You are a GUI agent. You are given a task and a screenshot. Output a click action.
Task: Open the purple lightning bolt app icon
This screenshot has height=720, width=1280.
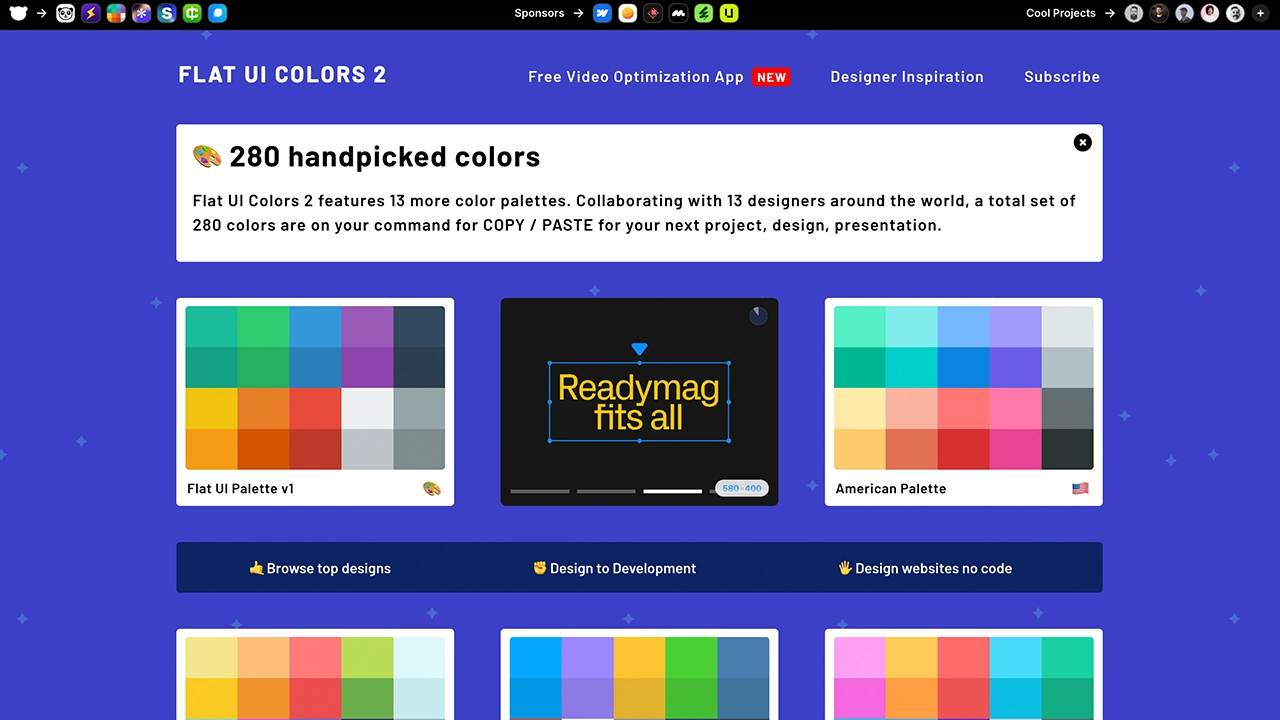pos(91,13)
